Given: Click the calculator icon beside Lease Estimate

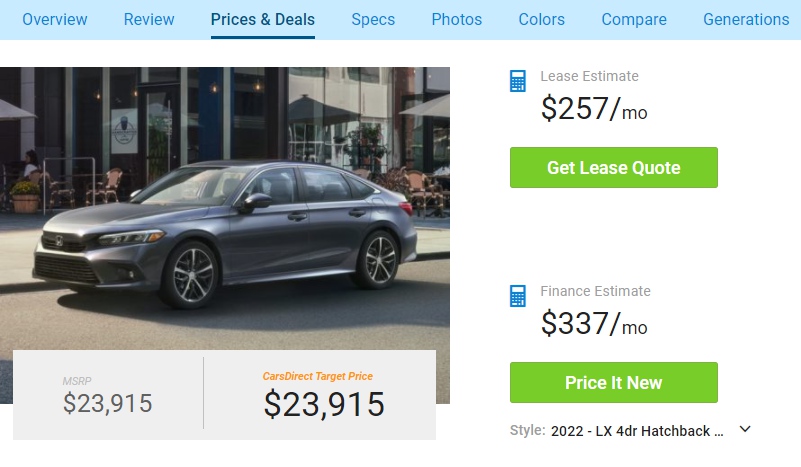Looking at the screenshot, I should (x=518, y=81).
